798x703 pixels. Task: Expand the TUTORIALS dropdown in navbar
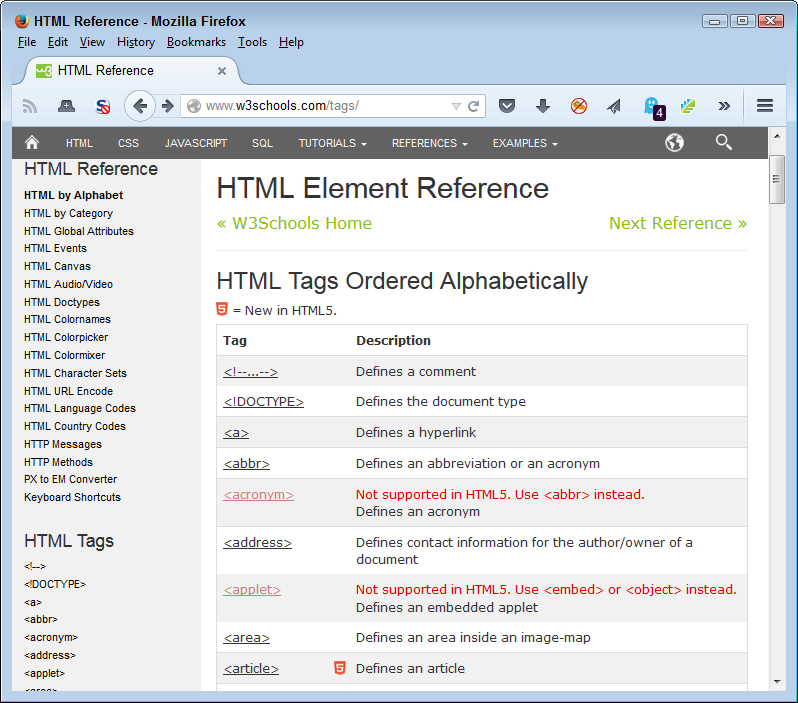tap(332, 143)
